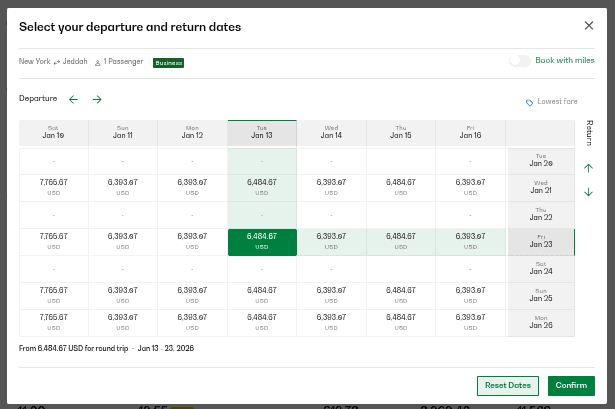Click the passenger icon beside 1 Passenger
Image resolution: width=615 pixels, height=409 pixels.
(x=98, y=62)
